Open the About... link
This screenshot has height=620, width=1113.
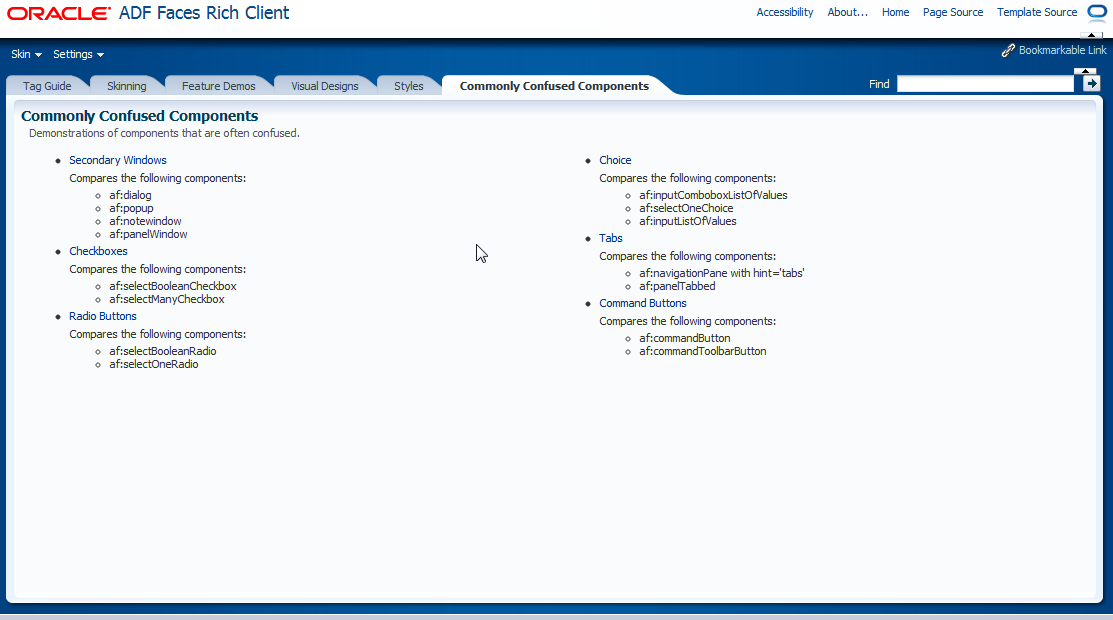tap(848, 12)
